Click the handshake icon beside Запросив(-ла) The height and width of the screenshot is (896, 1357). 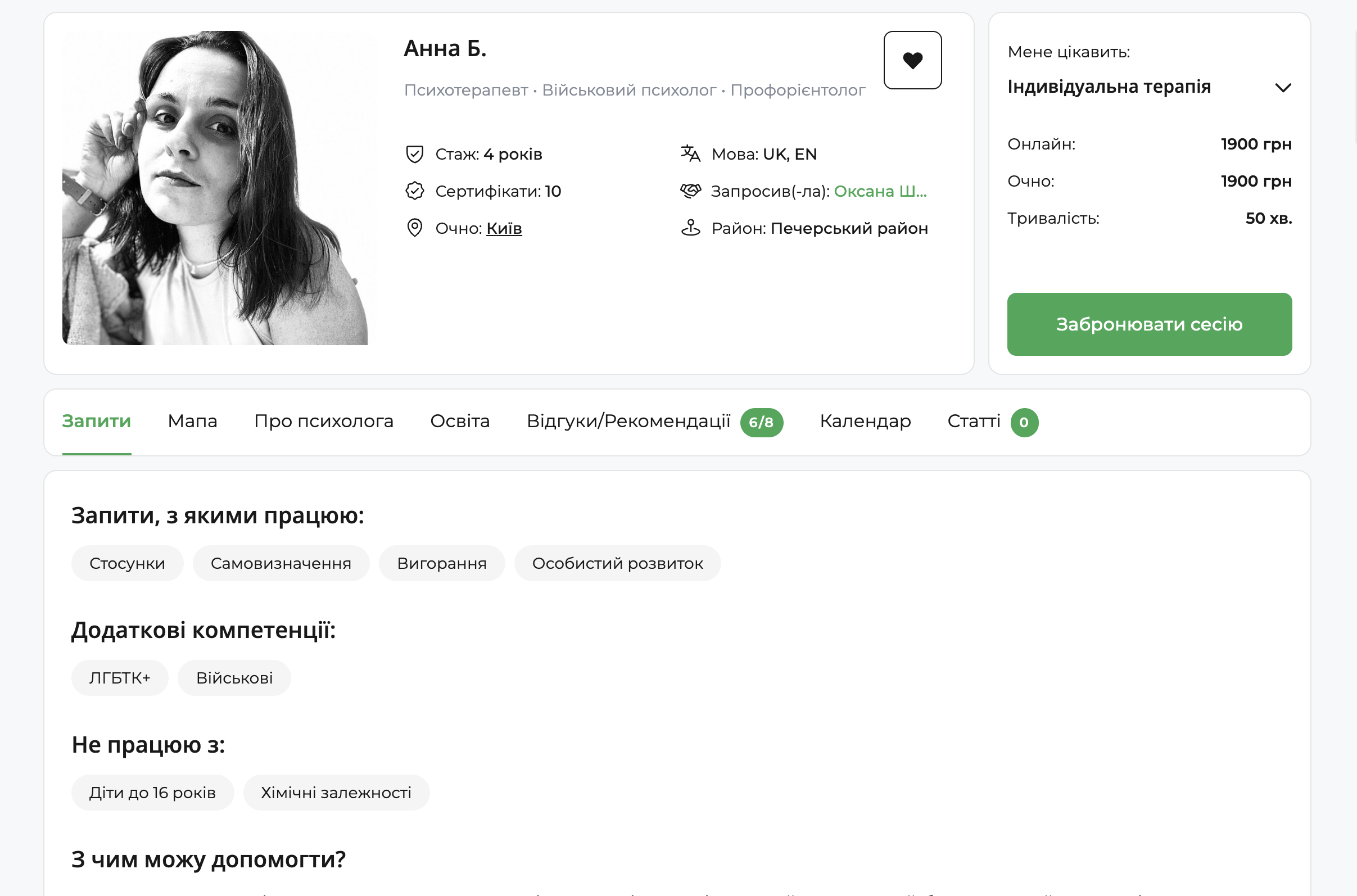coord(690,191)
